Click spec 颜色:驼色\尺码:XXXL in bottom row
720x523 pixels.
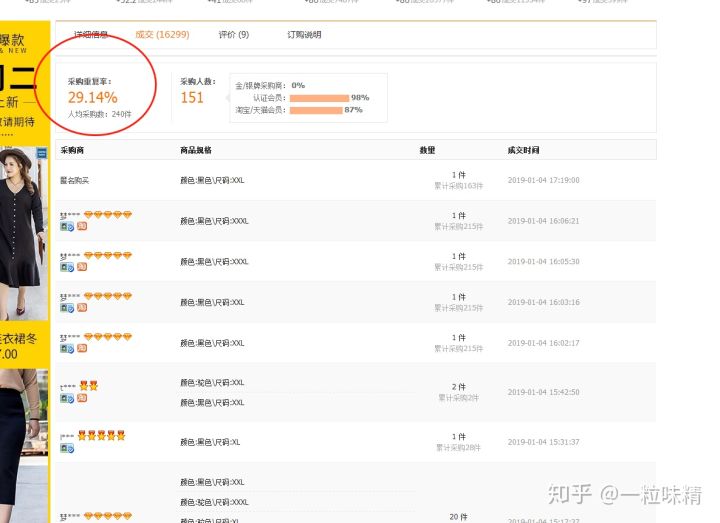click(214, 502)
